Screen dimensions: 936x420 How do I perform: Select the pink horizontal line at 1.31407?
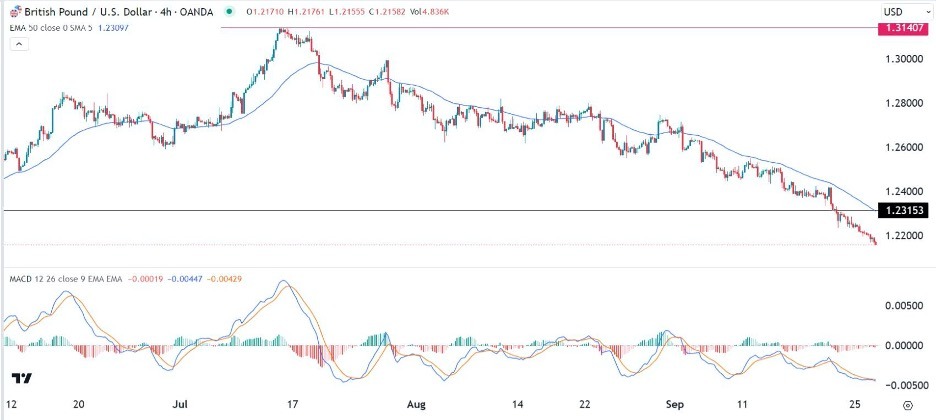(x=550, y=29)
